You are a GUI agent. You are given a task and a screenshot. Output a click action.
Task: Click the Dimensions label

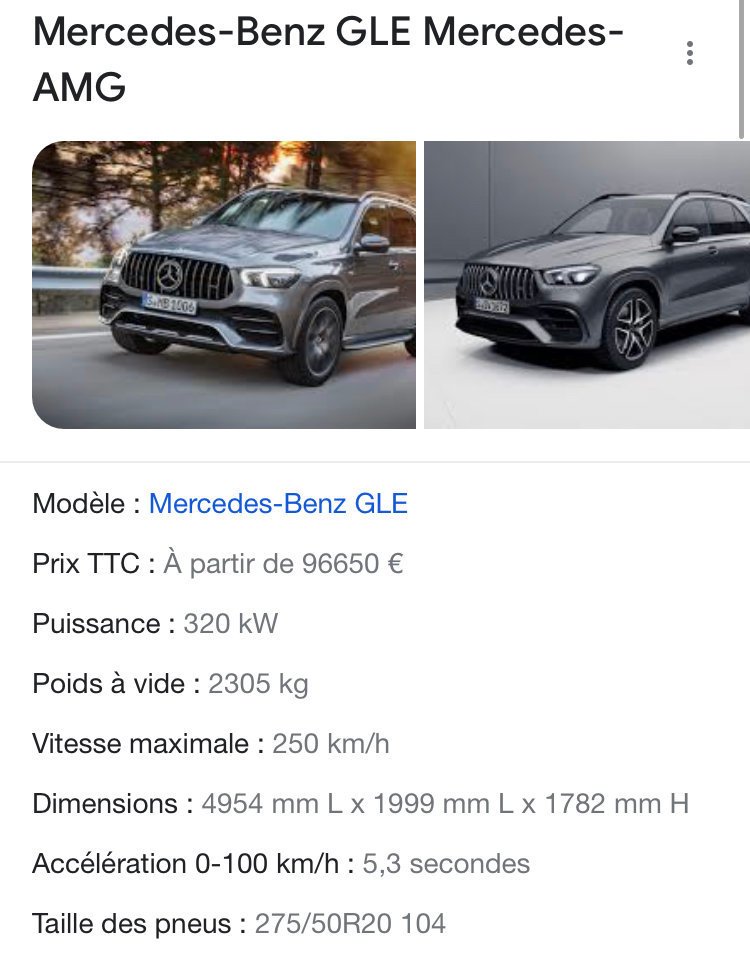112,804
